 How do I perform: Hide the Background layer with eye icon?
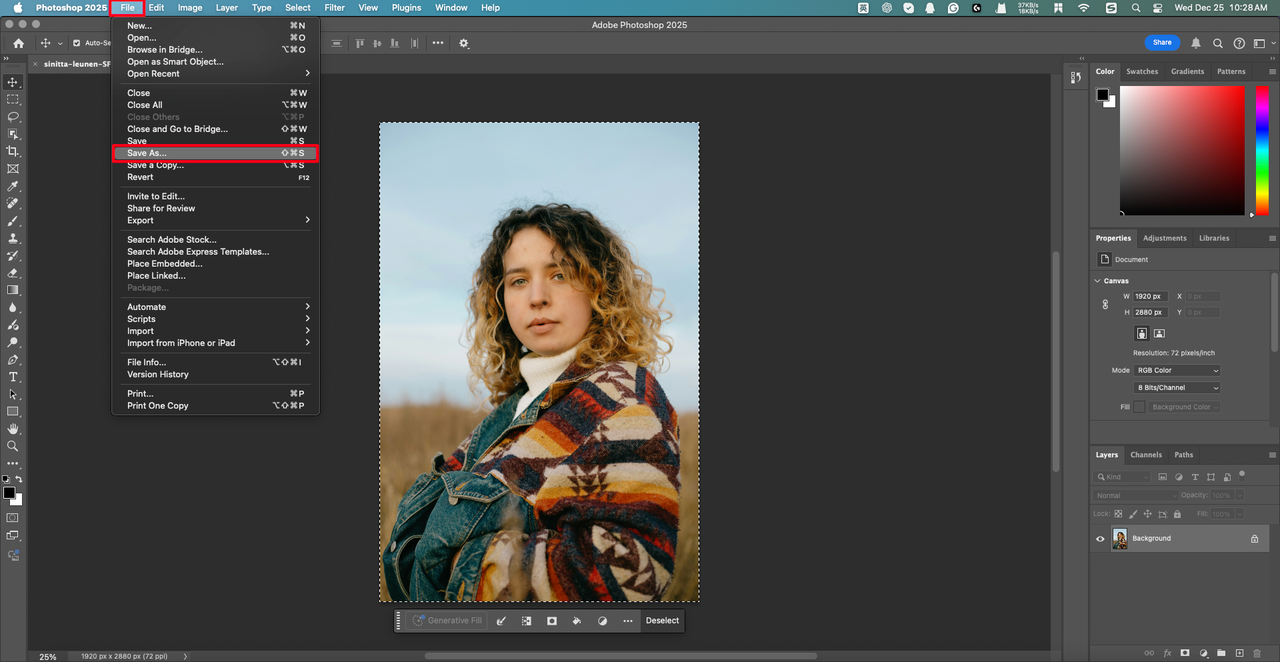[x=1100, y=538]
